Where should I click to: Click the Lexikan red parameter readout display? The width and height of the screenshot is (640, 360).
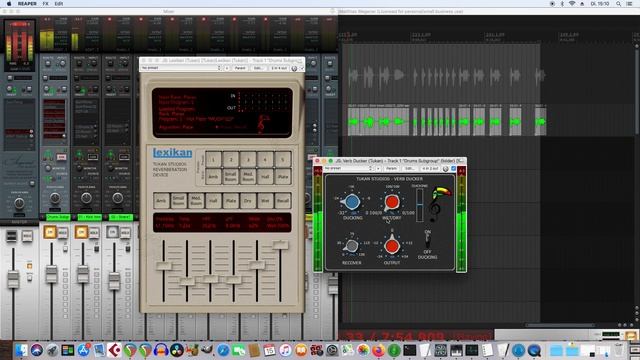(222, 222)
